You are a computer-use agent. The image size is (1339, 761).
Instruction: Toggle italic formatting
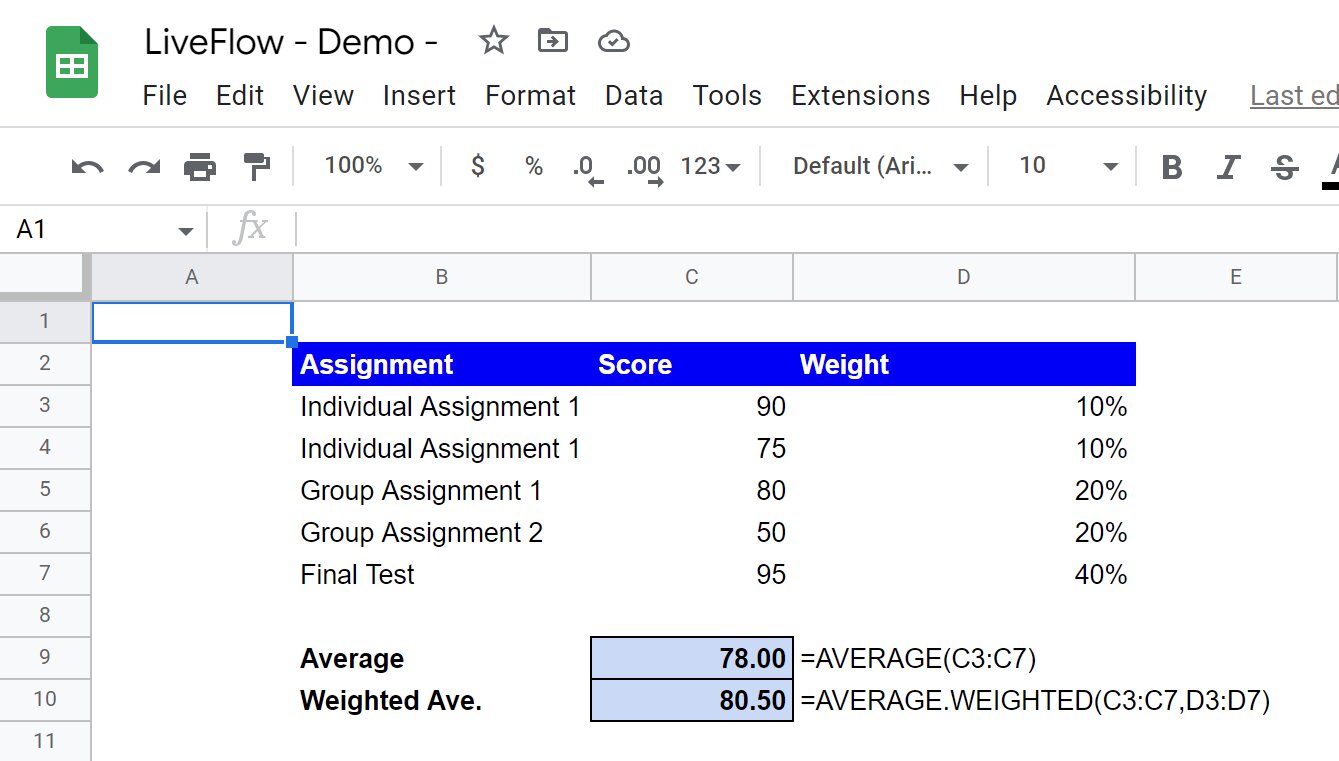[x=1228, y=167]
